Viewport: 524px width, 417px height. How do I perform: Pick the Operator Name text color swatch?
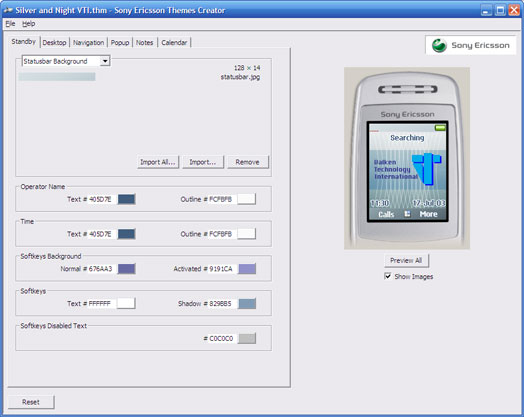[x=127, y=199]
